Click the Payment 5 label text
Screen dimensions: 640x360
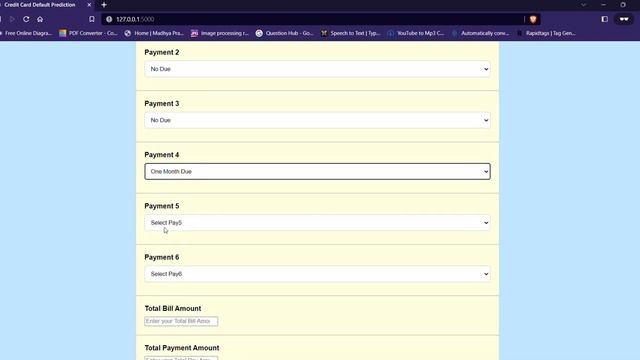(x=162, y=206)
